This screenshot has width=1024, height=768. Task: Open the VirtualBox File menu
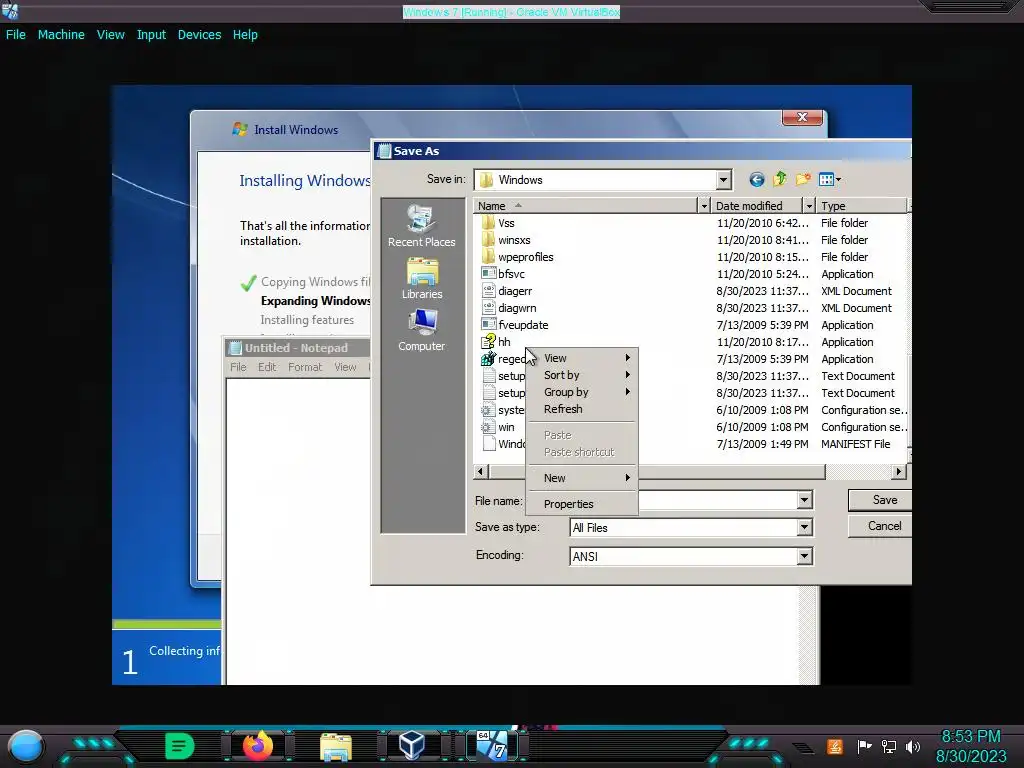pyautogui.click(x=16, y=35)
